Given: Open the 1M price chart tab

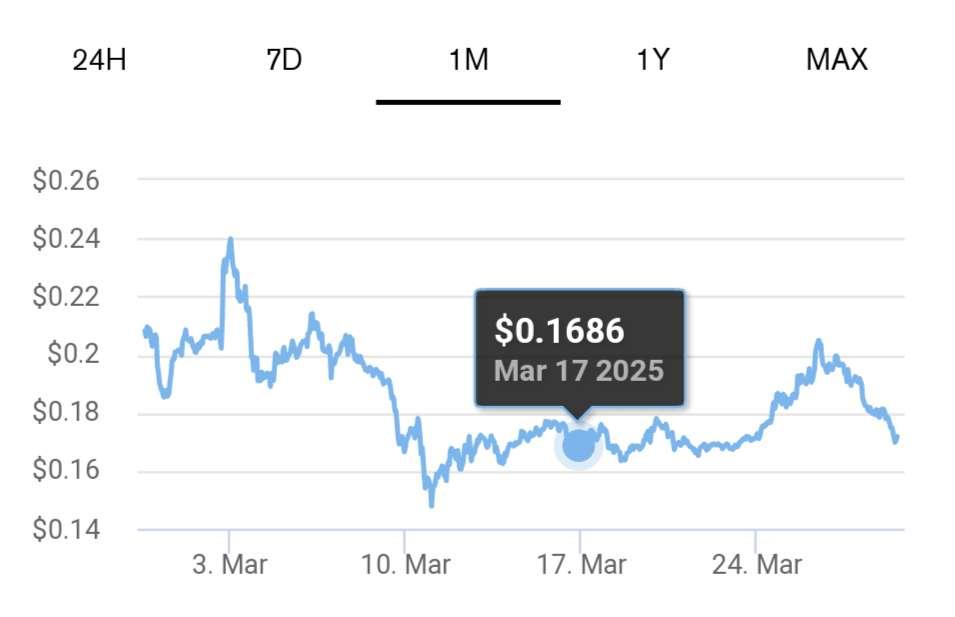Looking at the screenshot, I should [x=468, y=60].
